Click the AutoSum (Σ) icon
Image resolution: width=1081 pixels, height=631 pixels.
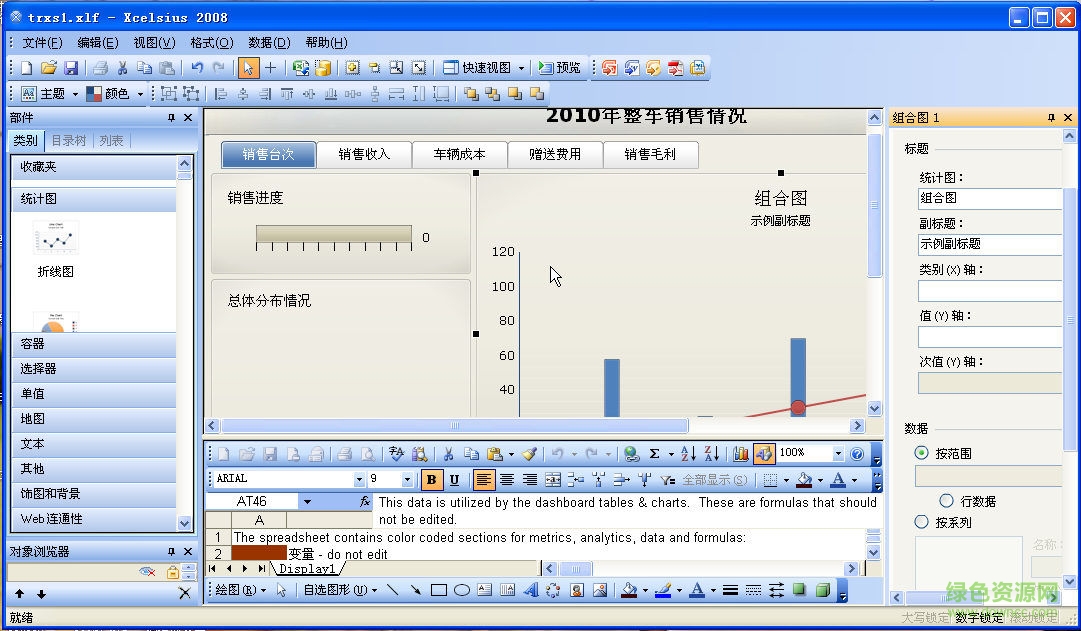pos(654,453)
